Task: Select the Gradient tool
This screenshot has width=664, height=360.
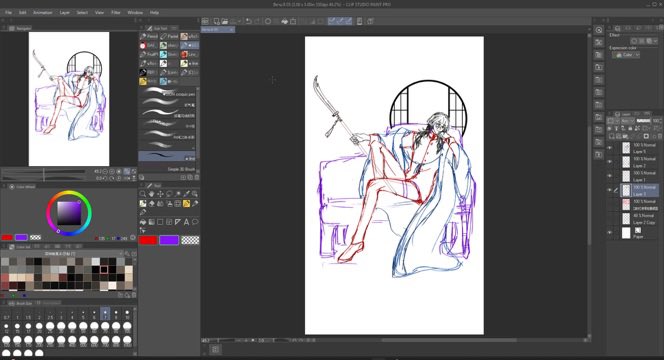Action: [152, 222]
